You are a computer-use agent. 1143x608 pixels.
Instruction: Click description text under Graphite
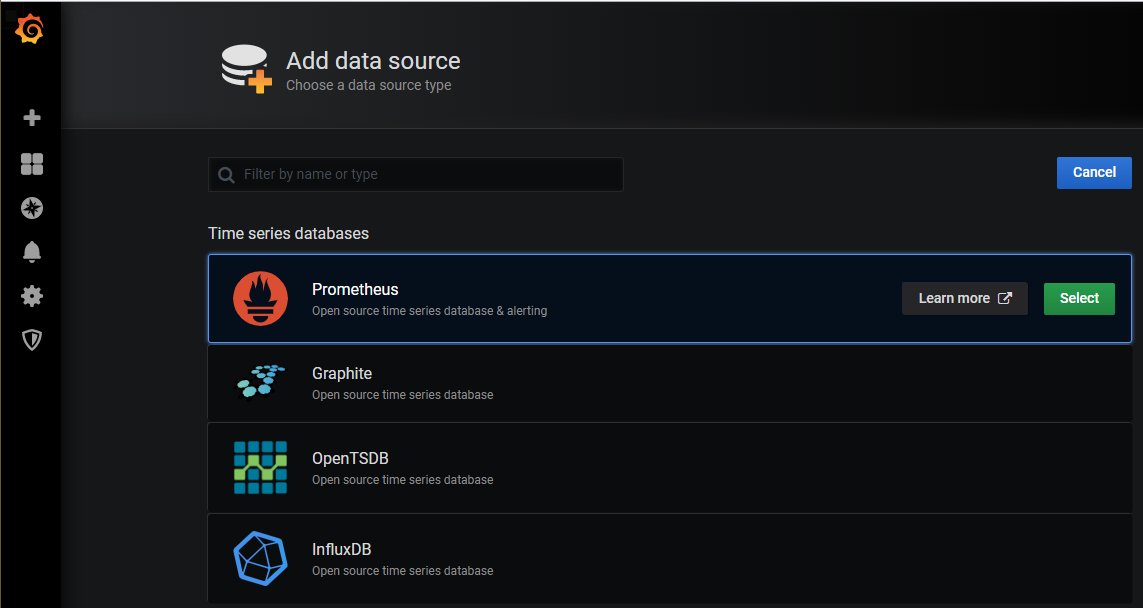coord(402,394)
